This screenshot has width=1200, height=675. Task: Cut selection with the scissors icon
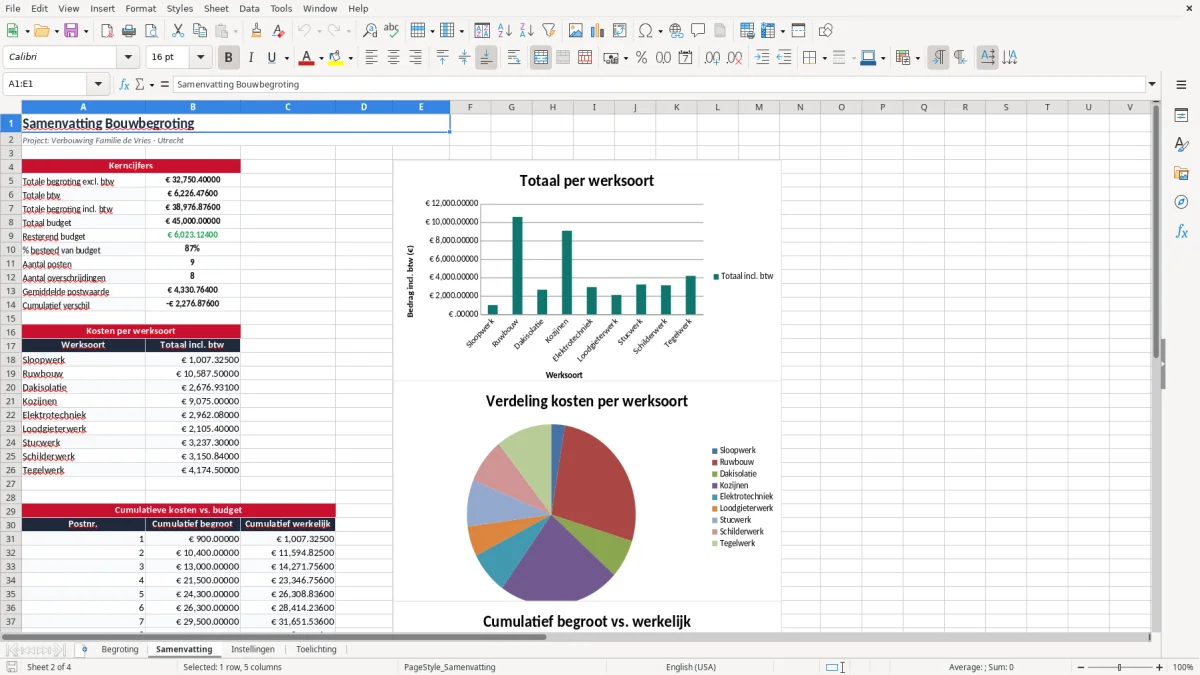pos(178,31)
